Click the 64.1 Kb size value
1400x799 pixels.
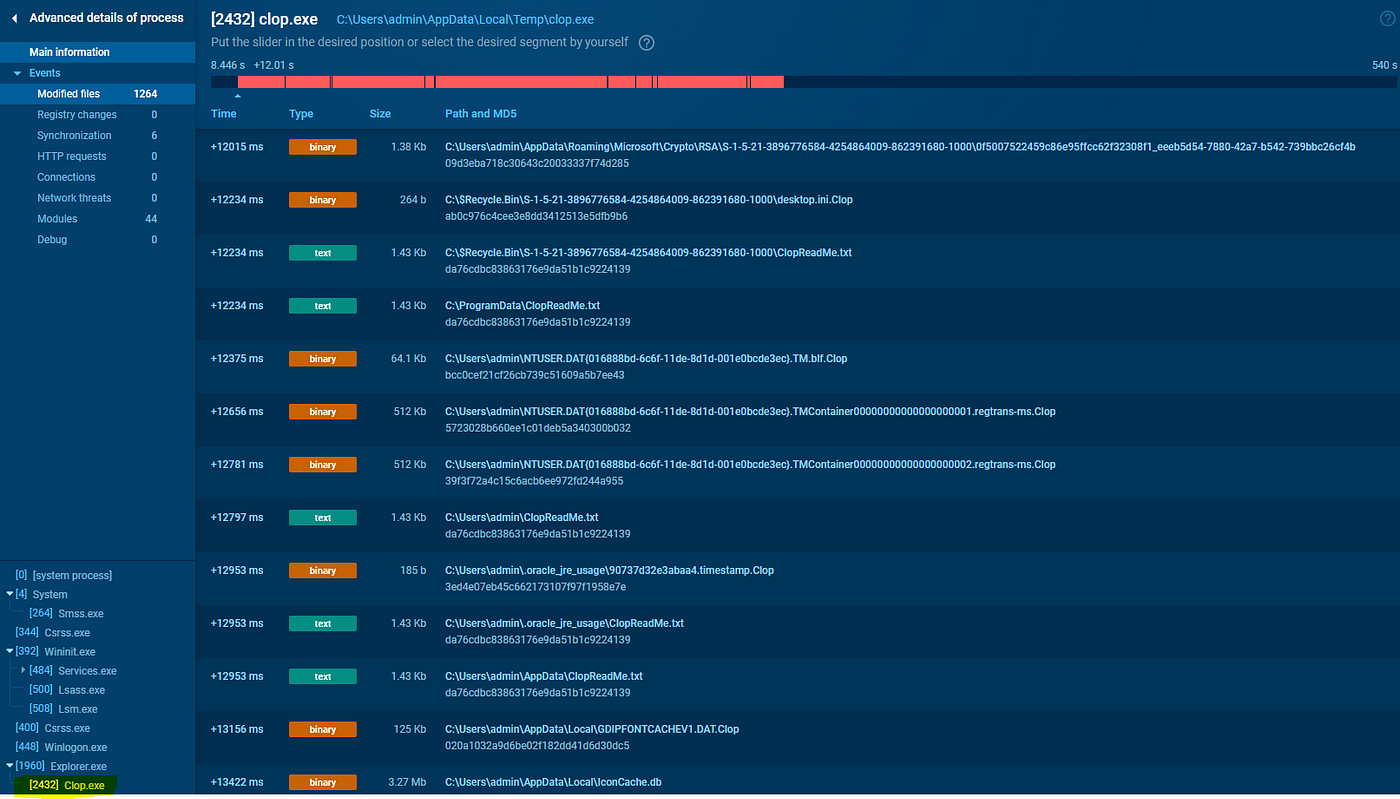[408, 358]
